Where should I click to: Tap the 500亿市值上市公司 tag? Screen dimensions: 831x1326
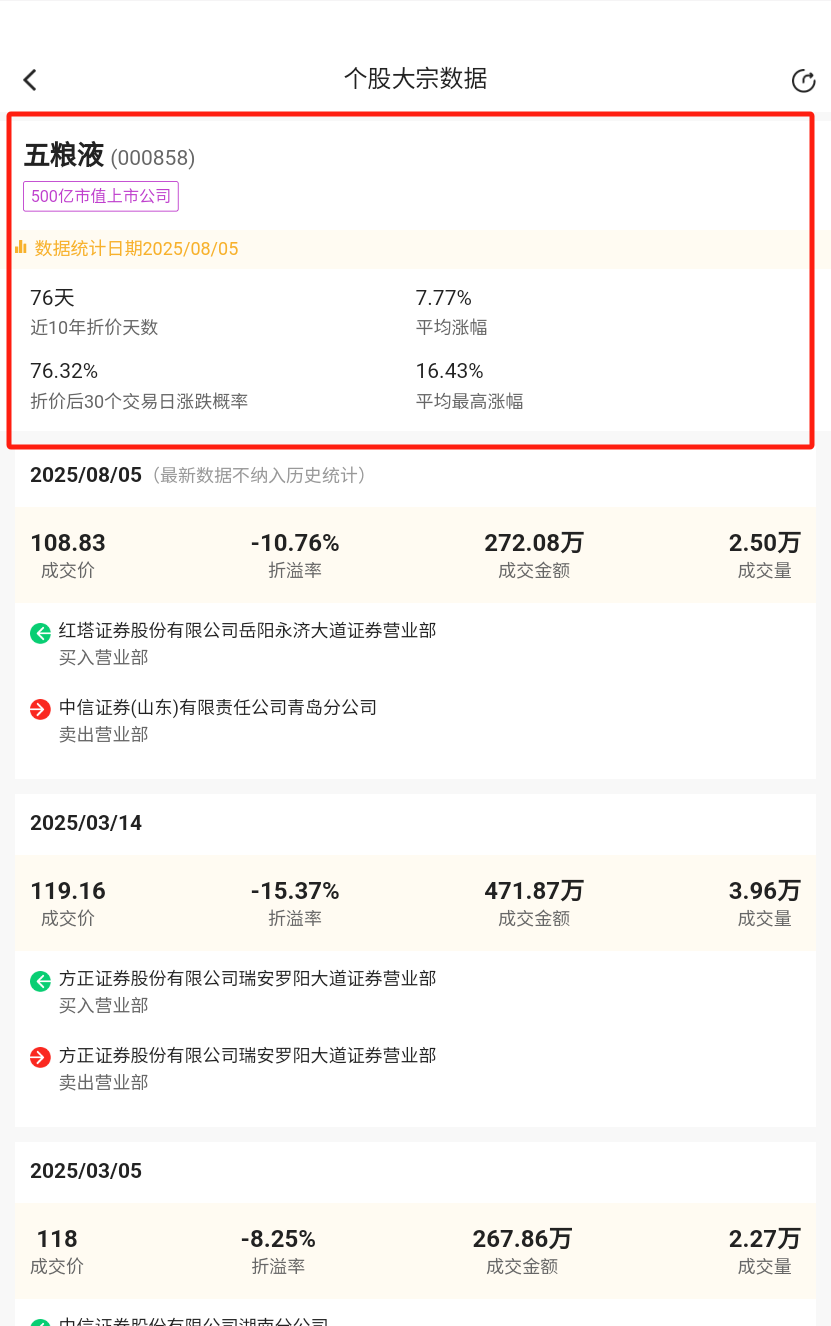pos(101,196)
